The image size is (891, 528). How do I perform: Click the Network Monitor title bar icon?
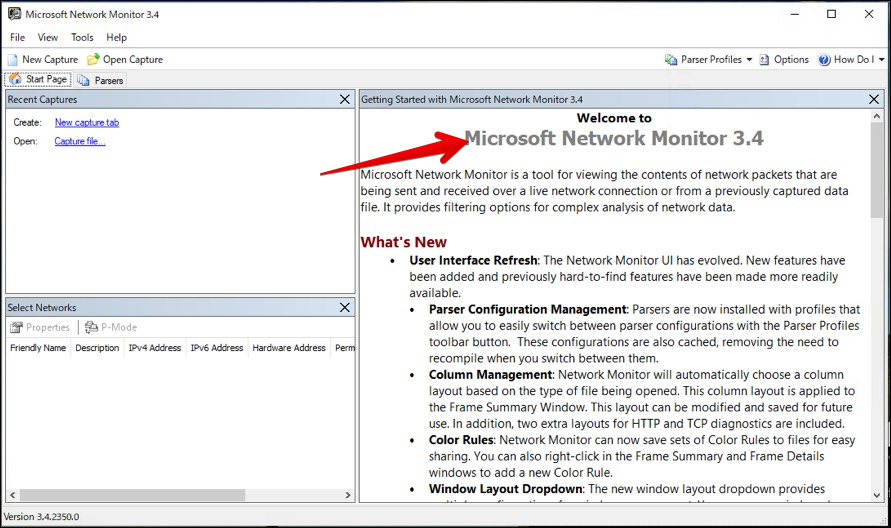click(x=13, y=14)
